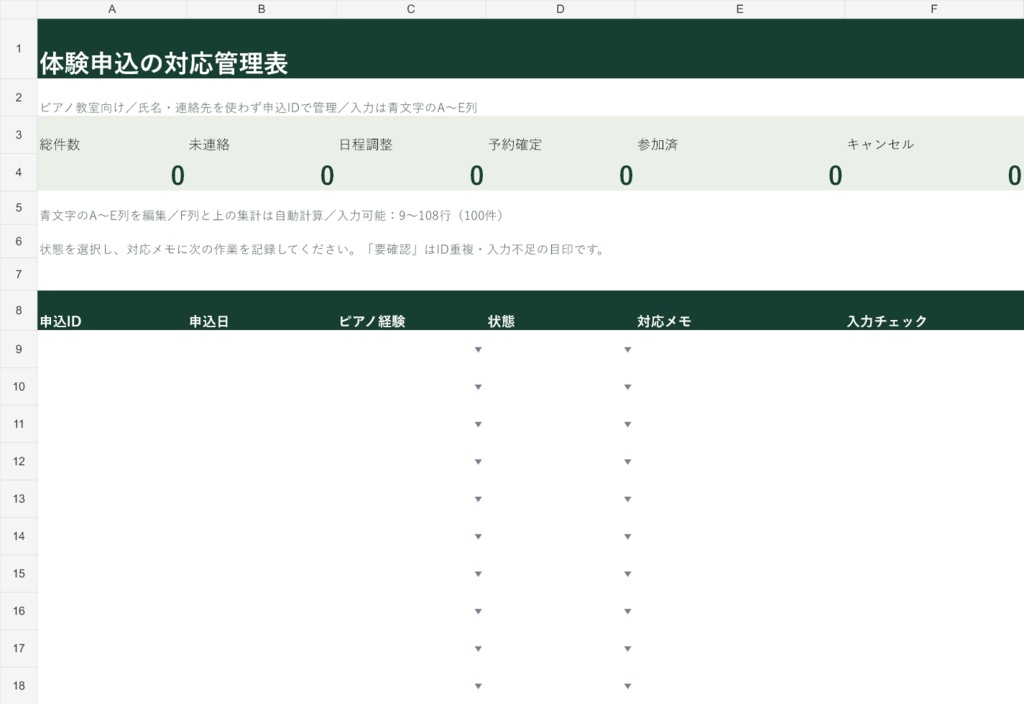
Task: Click the 総件数 label
Action: [x=60, y=145]
